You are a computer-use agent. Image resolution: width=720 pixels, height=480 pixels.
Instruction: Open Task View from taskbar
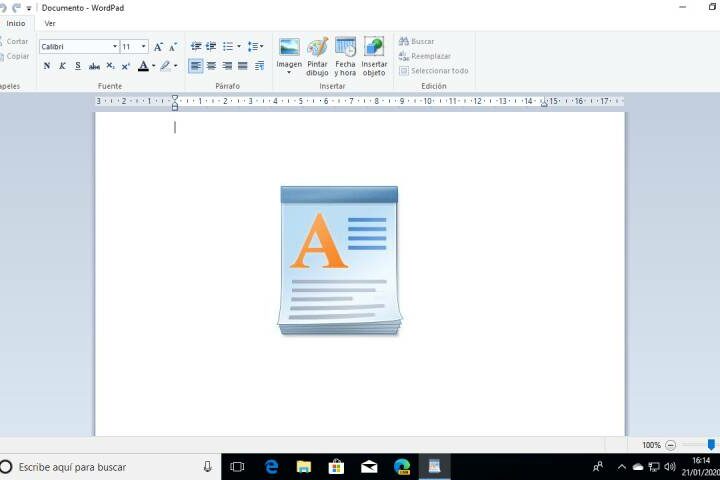(237, 467)
